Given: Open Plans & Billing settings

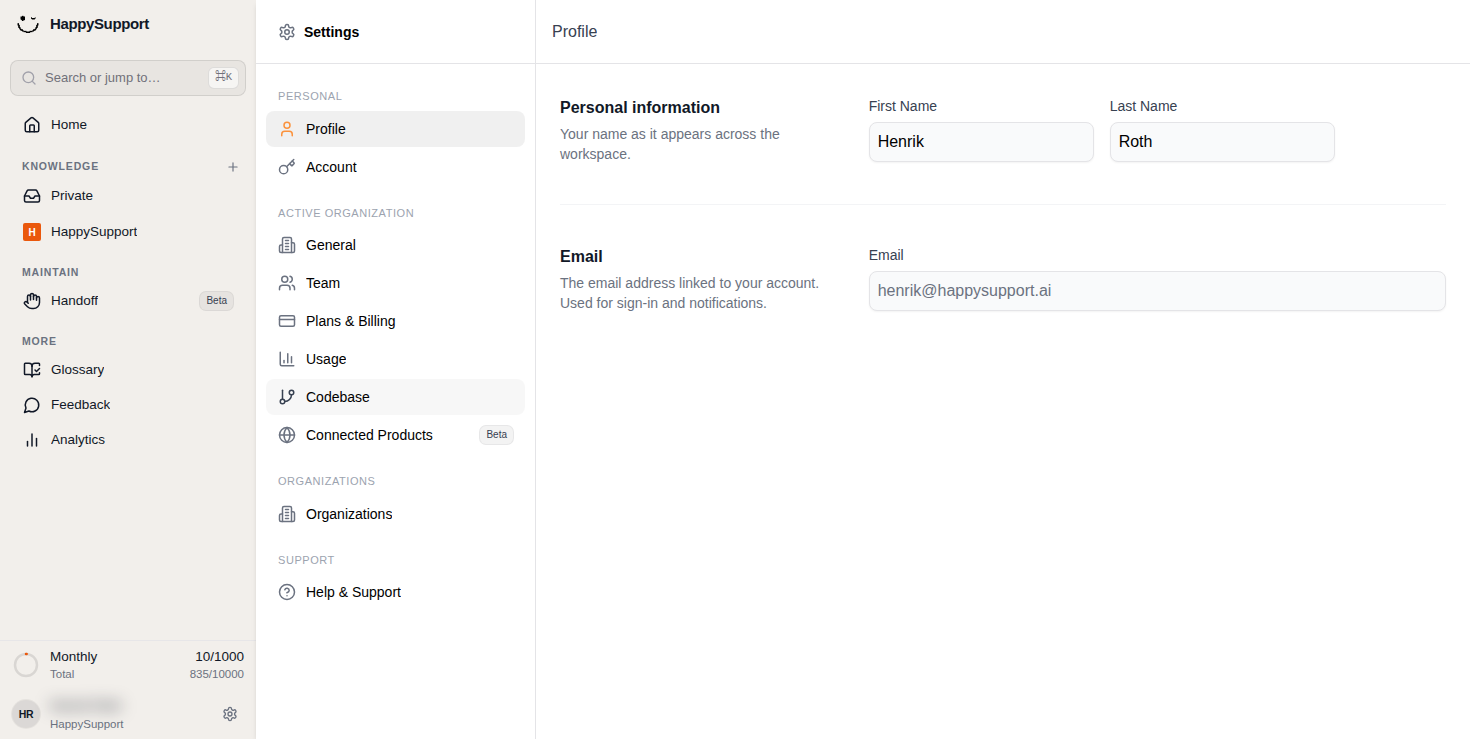Looking at the screenshot, I should (x=395, y=321).
